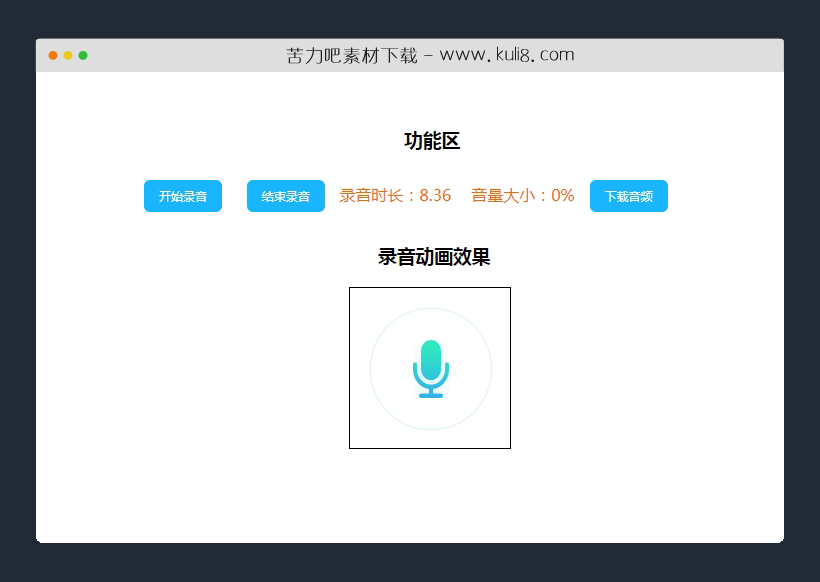Stop recording using the 结束录音 button
820x582 pixels.
click(285, 196)
